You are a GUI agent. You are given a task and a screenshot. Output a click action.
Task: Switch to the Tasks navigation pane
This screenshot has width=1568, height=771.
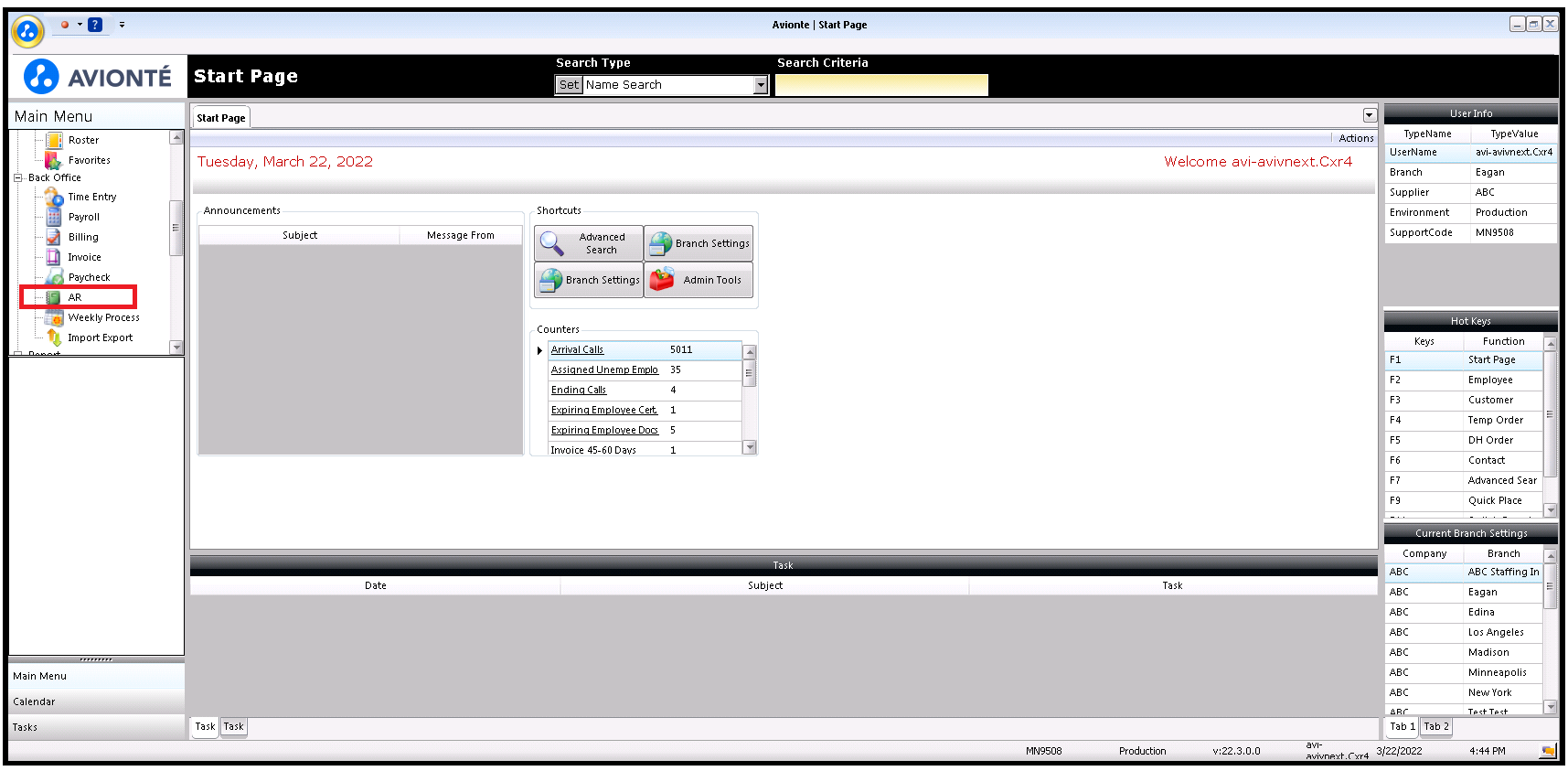97,727
